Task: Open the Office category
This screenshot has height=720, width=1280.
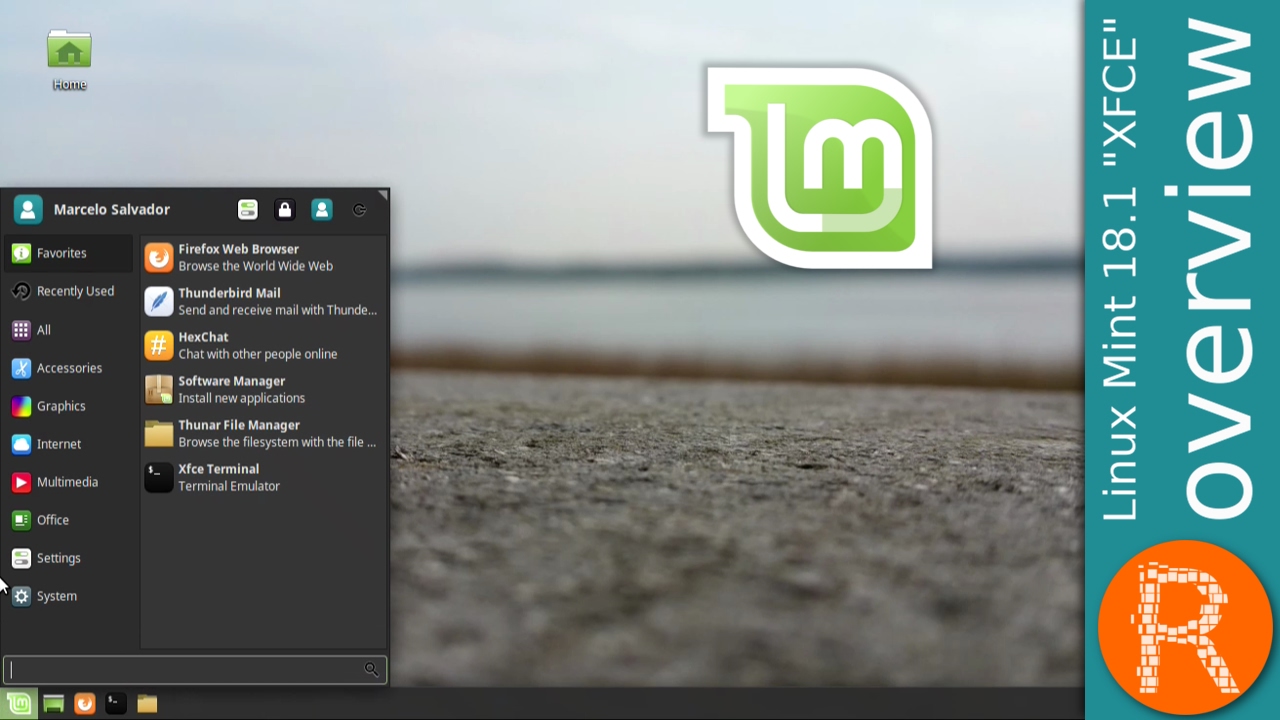Action: click(x=69, y=519)
